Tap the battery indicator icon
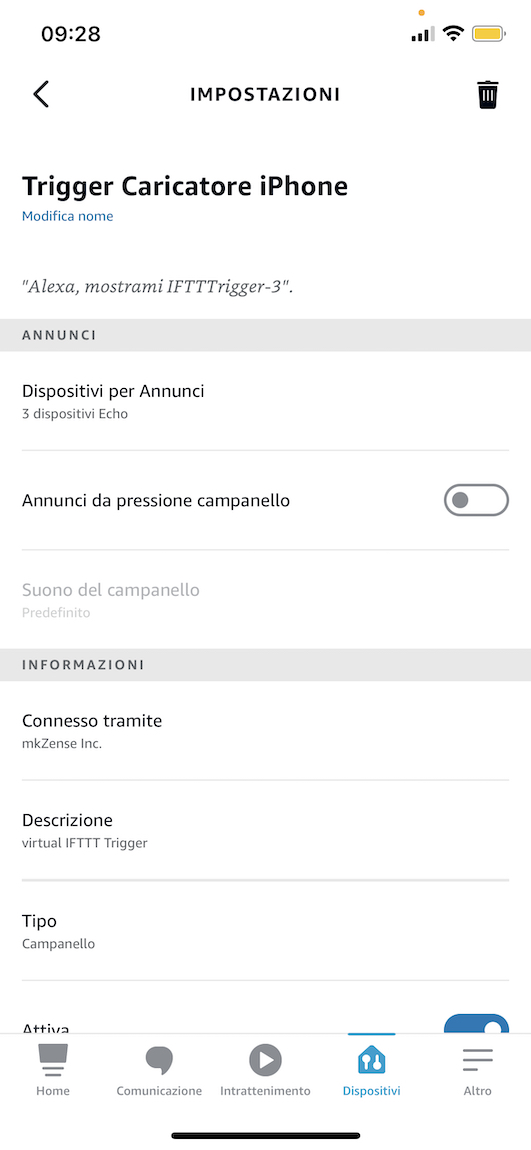Screen dimensions: 531x1150 coord(488,34)
